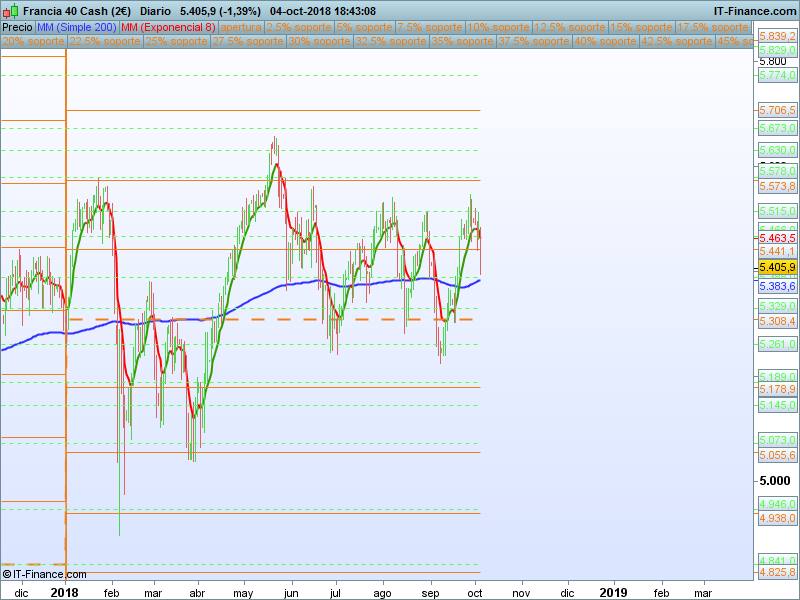Select the MM (Simple 200) legend tab
Screen dimensions: 800x600
tap(77, 27)
